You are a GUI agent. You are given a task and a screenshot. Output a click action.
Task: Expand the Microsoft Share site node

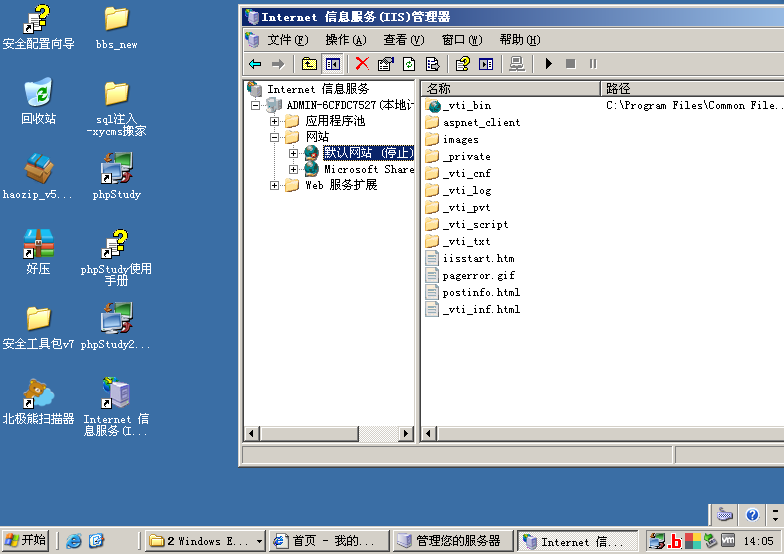[293, 170]
